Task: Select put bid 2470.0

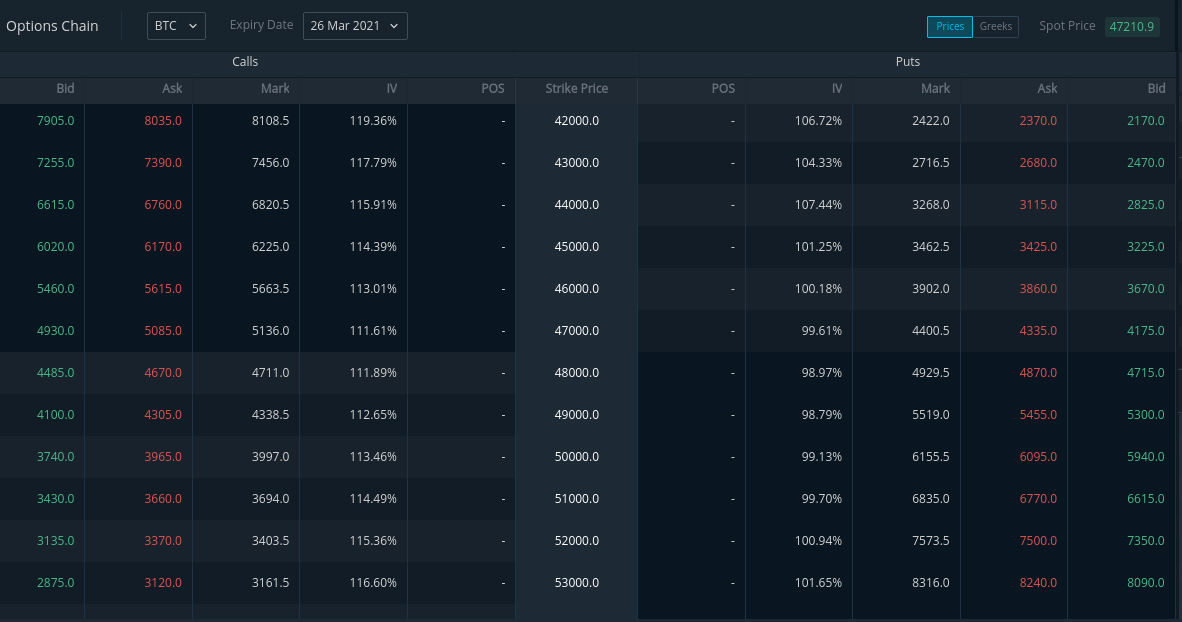Action: (1146, 163)
